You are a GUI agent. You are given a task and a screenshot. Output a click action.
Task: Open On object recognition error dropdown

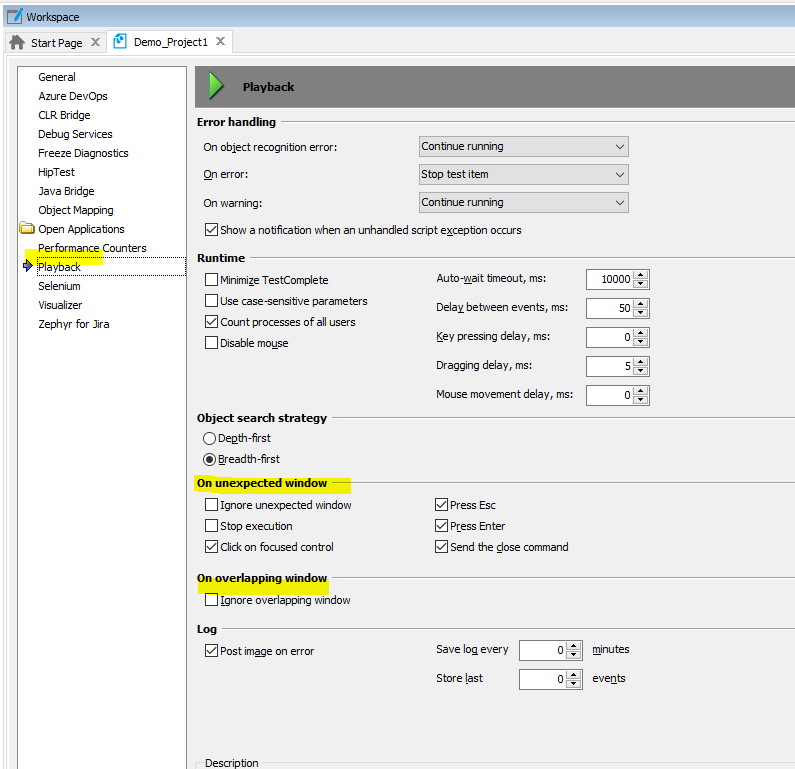[523, 146]
